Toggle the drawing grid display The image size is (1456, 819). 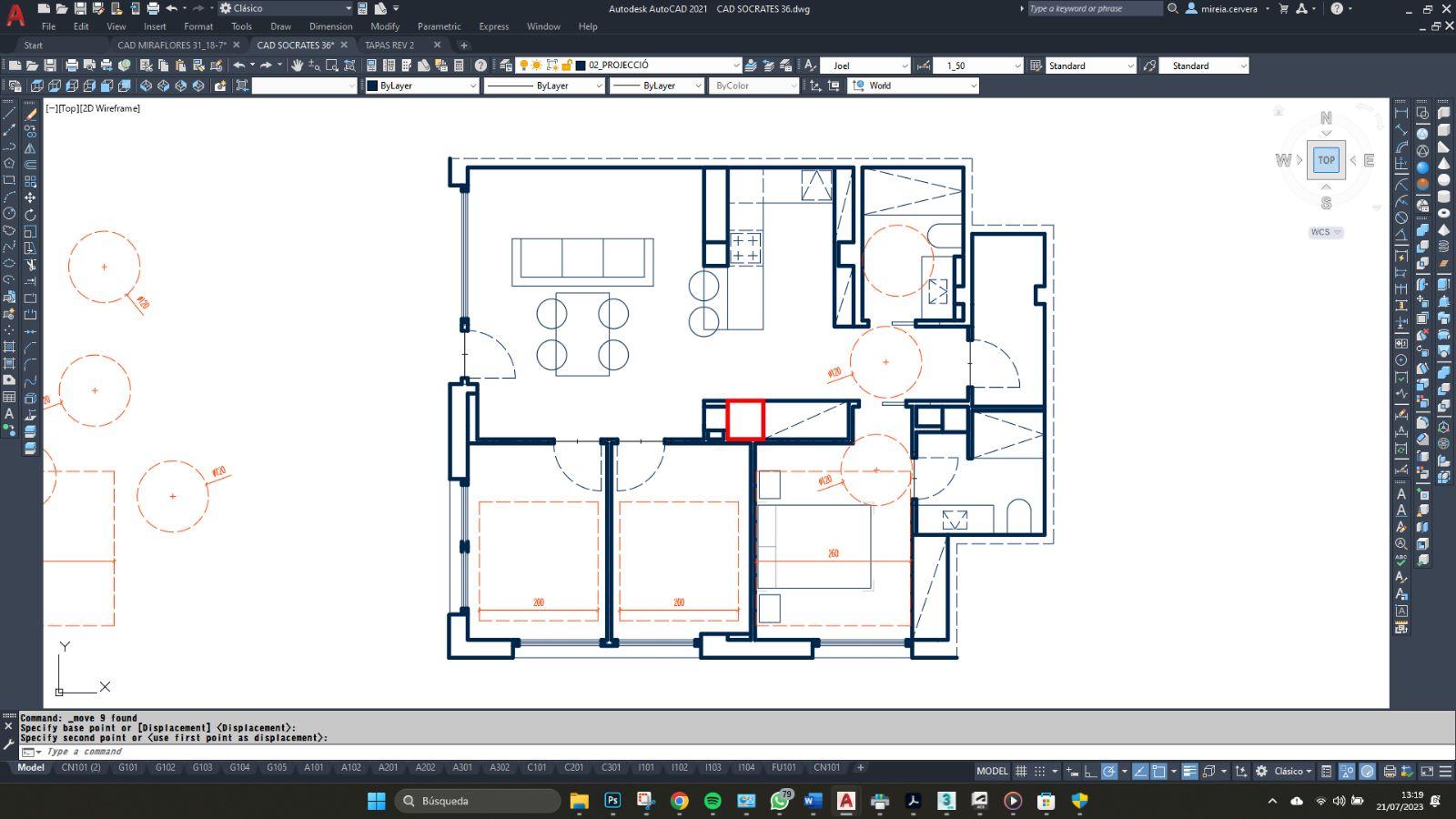pos(1021,771)
